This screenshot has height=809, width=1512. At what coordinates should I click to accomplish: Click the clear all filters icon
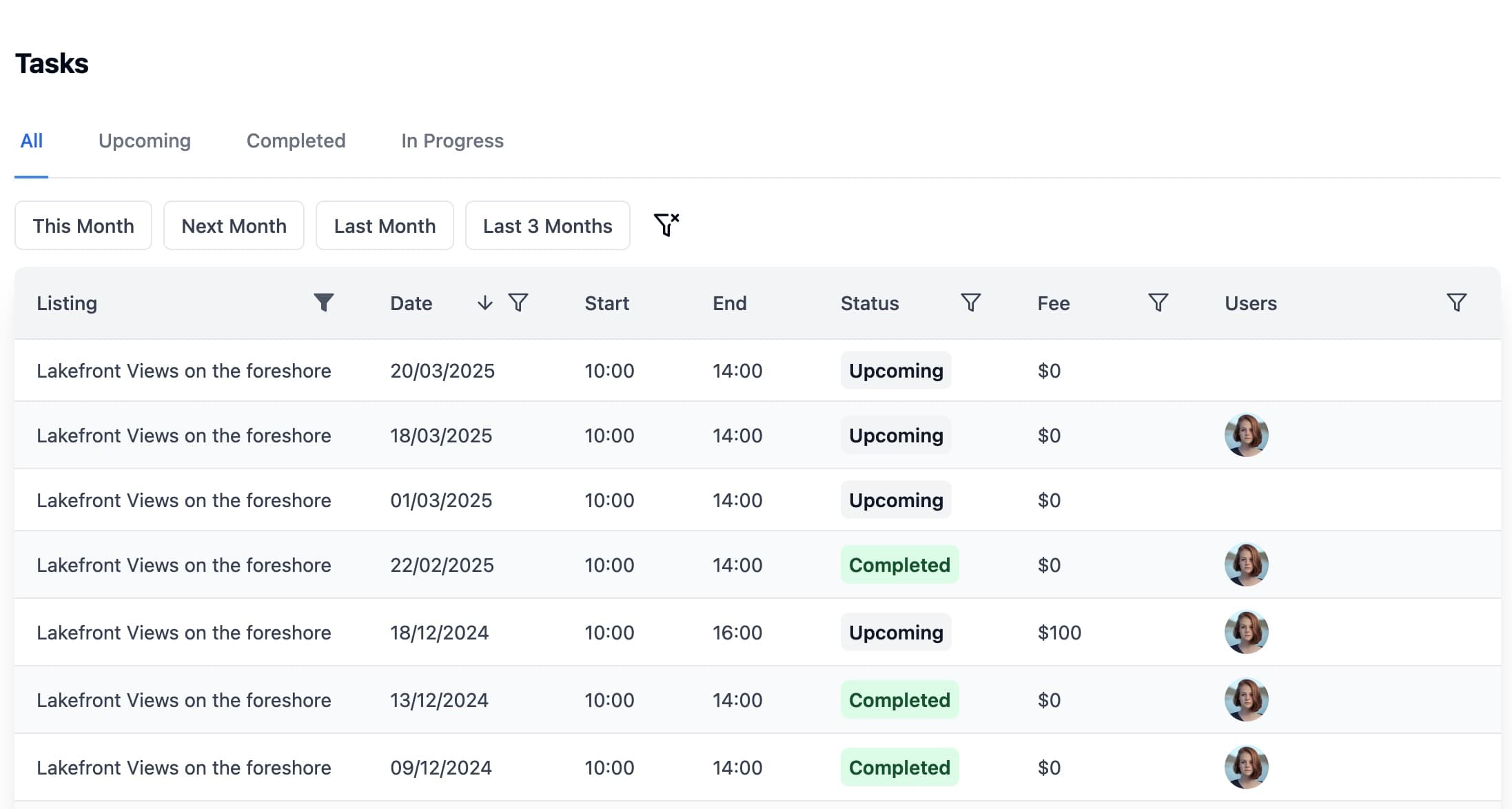(x=666, y=225)
